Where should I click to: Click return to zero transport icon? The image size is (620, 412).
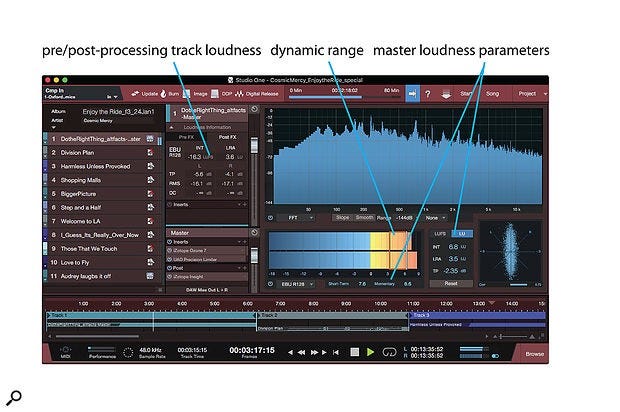click(x=336, y=352)
